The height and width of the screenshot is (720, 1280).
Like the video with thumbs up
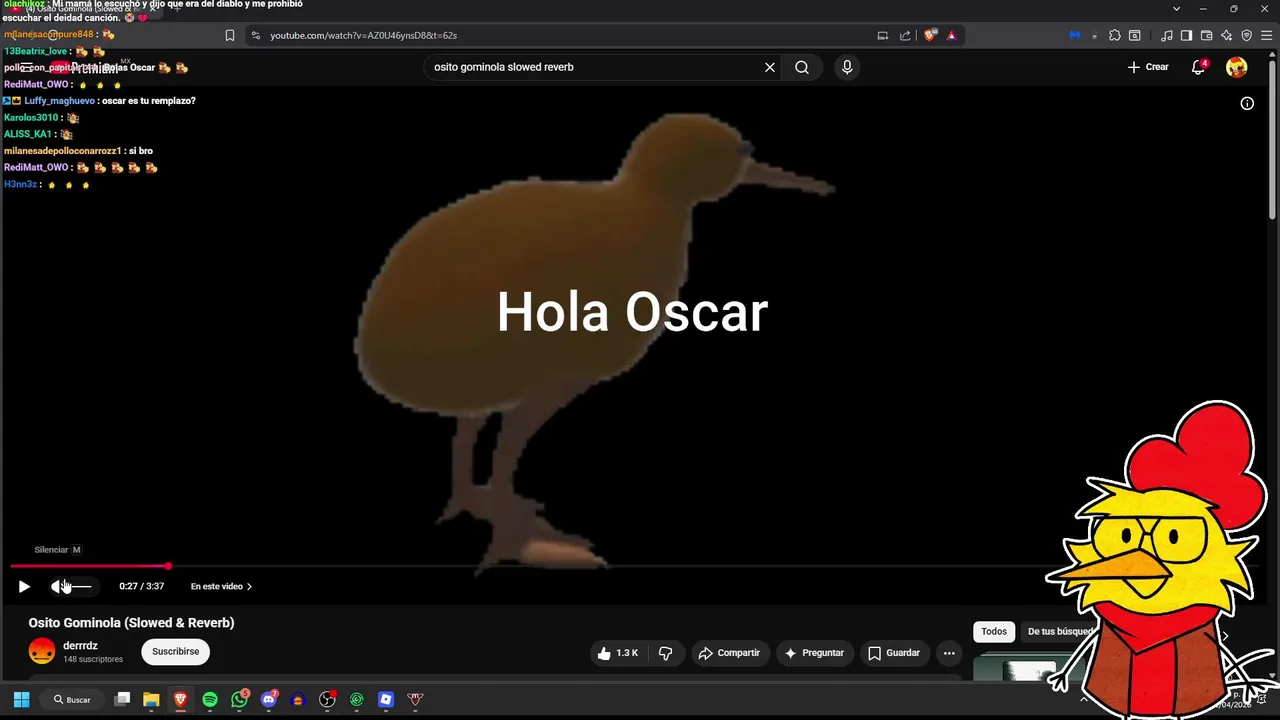click(x=617, y=653)
